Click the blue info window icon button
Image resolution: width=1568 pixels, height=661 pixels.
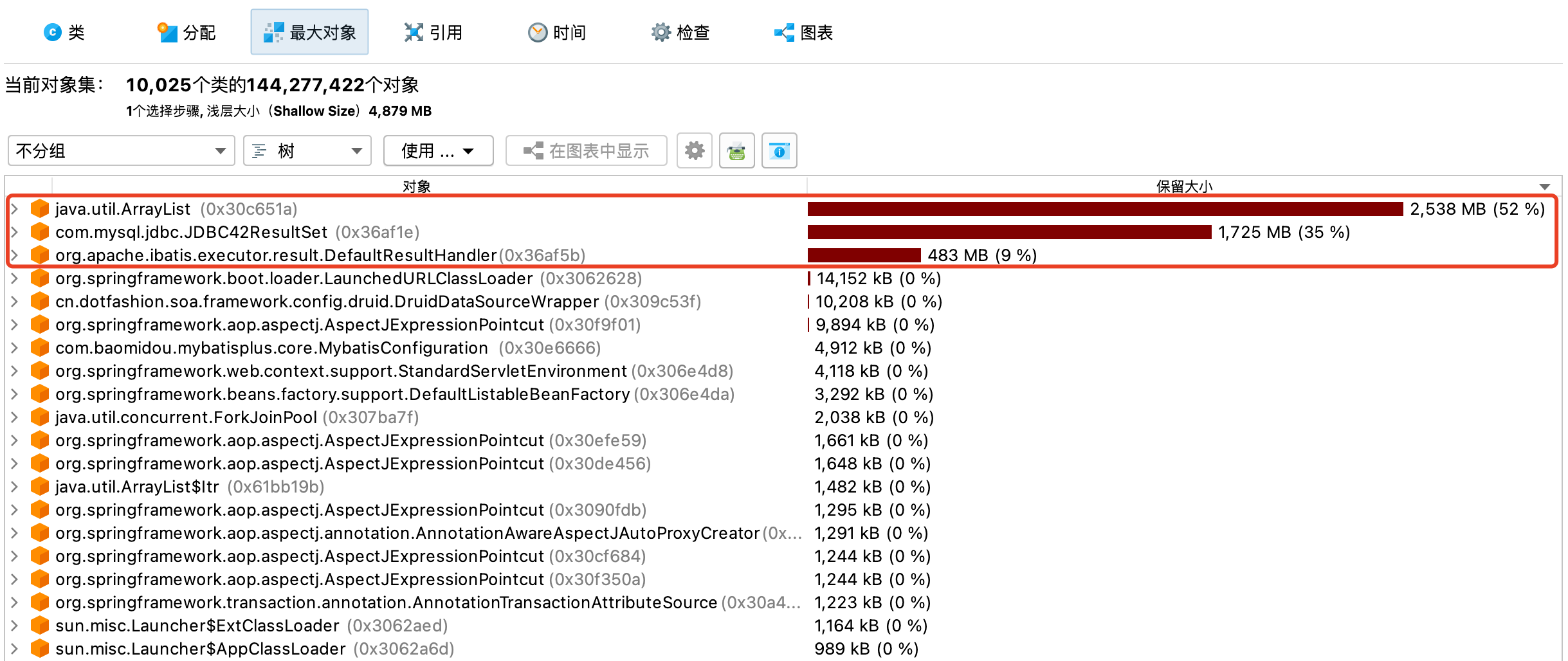pyautogui.click(x=779, y=150)
